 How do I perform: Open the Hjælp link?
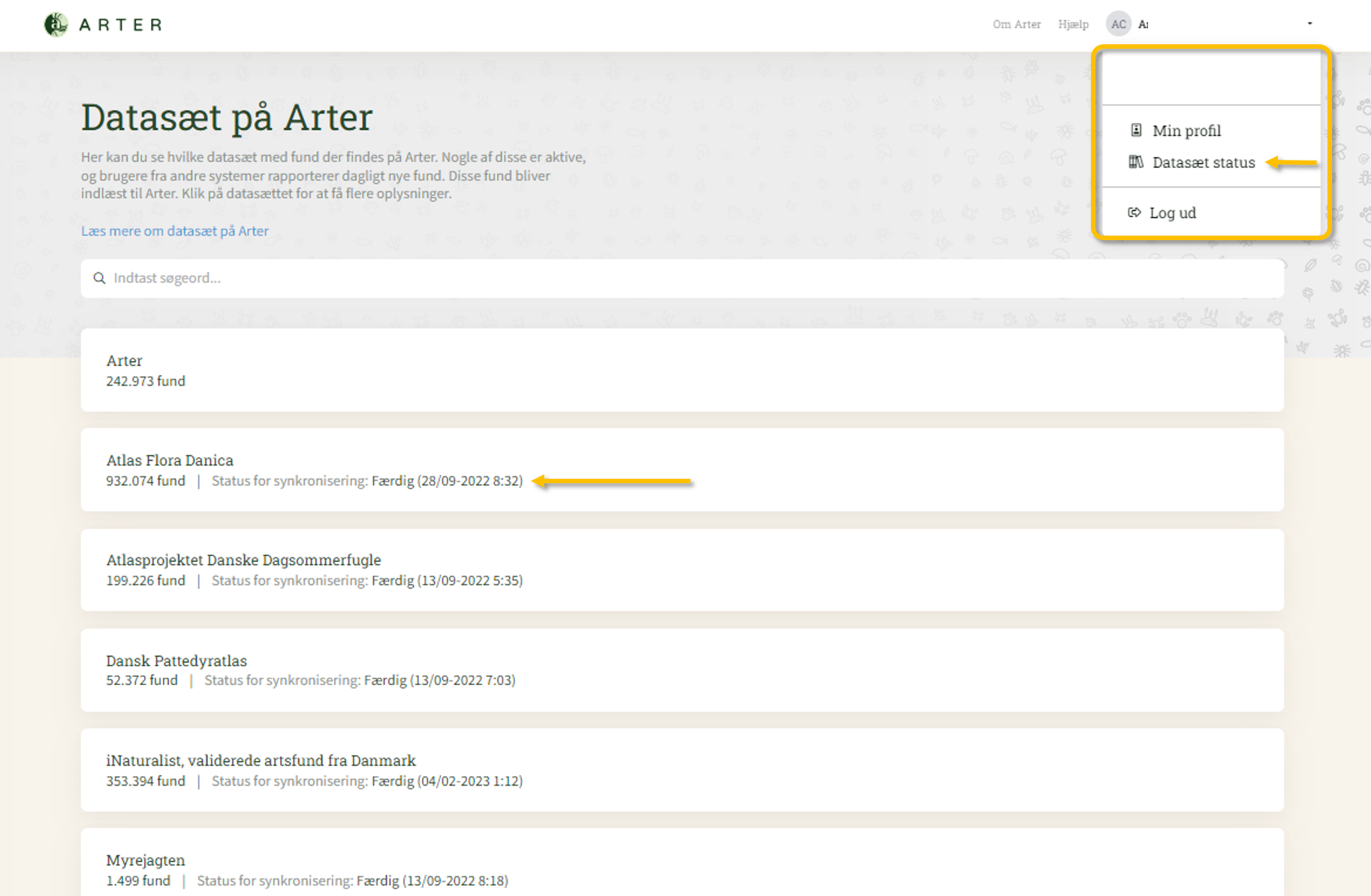tap(1073, 24)
